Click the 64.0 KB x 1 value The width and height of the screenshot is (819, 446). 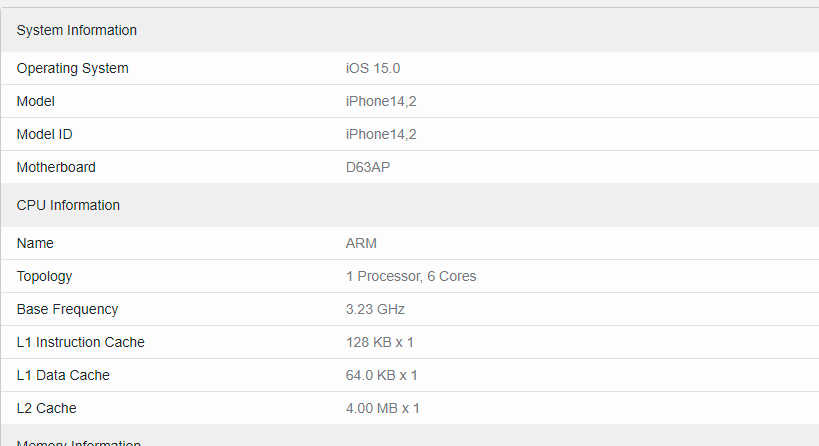[381, 375]
